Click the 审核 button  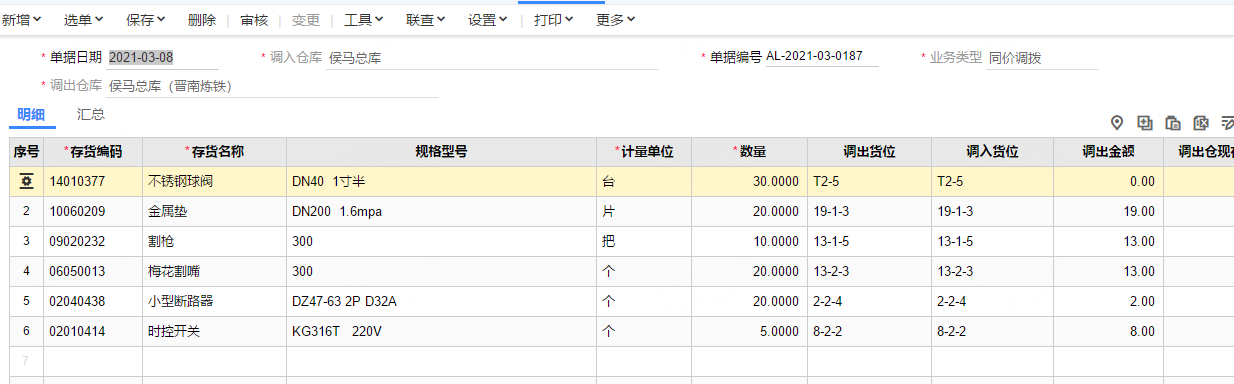tap(254, 19)
